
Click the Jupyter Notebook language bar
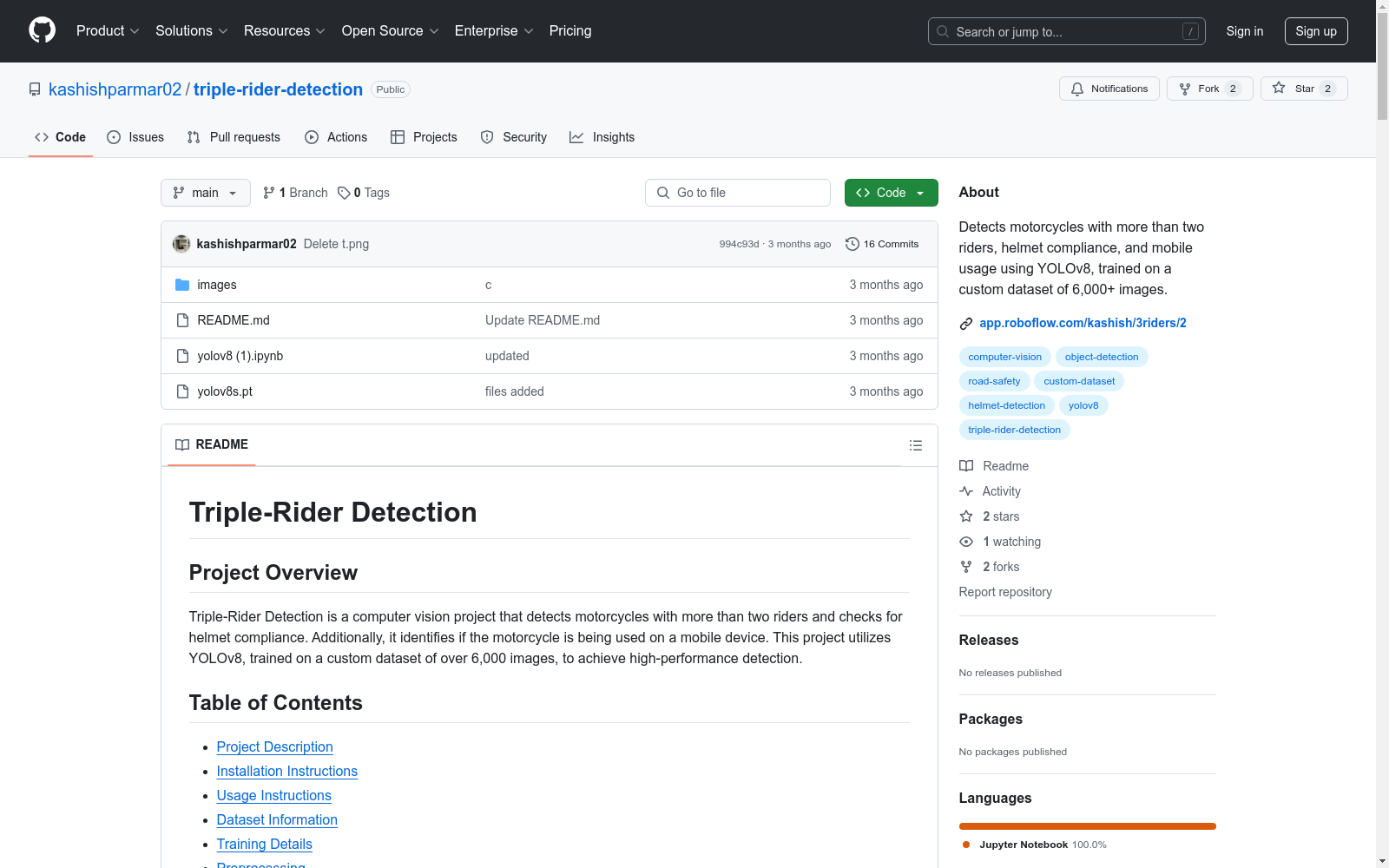1087,826
